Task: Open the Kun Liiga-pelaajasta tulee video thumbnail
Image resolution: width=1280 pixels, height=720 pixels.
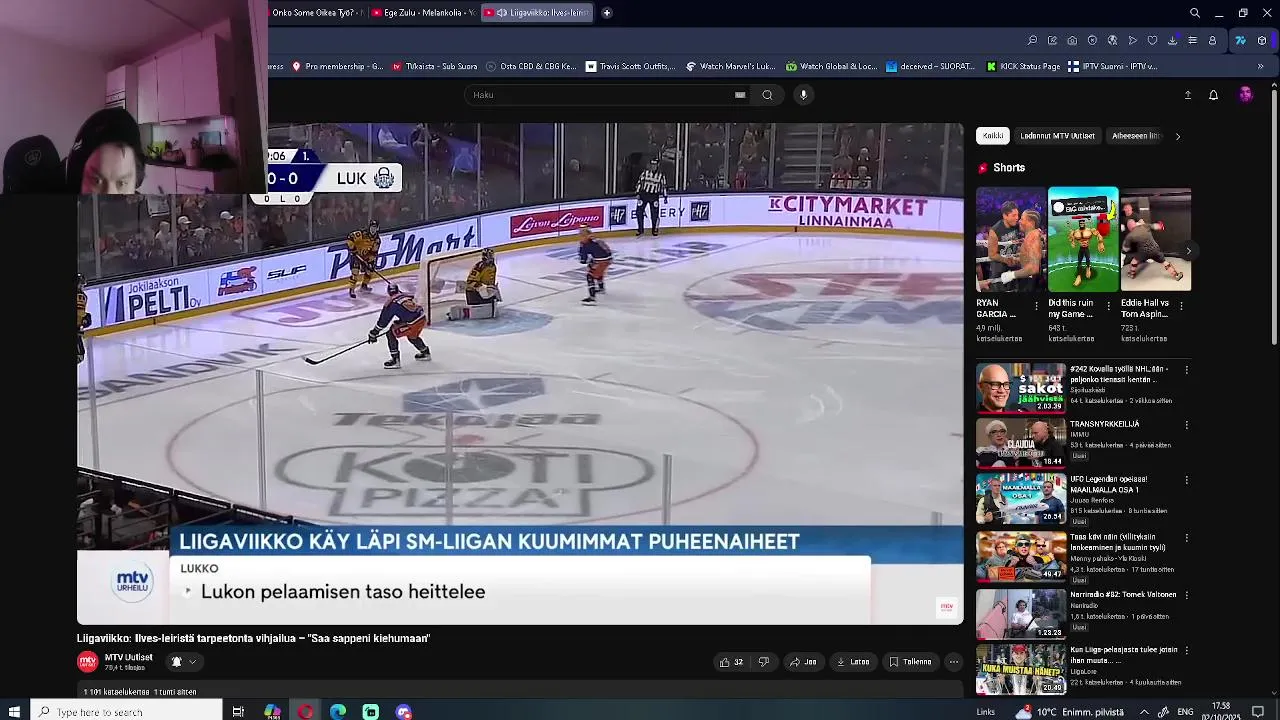Action: [x=1021, y=669]
